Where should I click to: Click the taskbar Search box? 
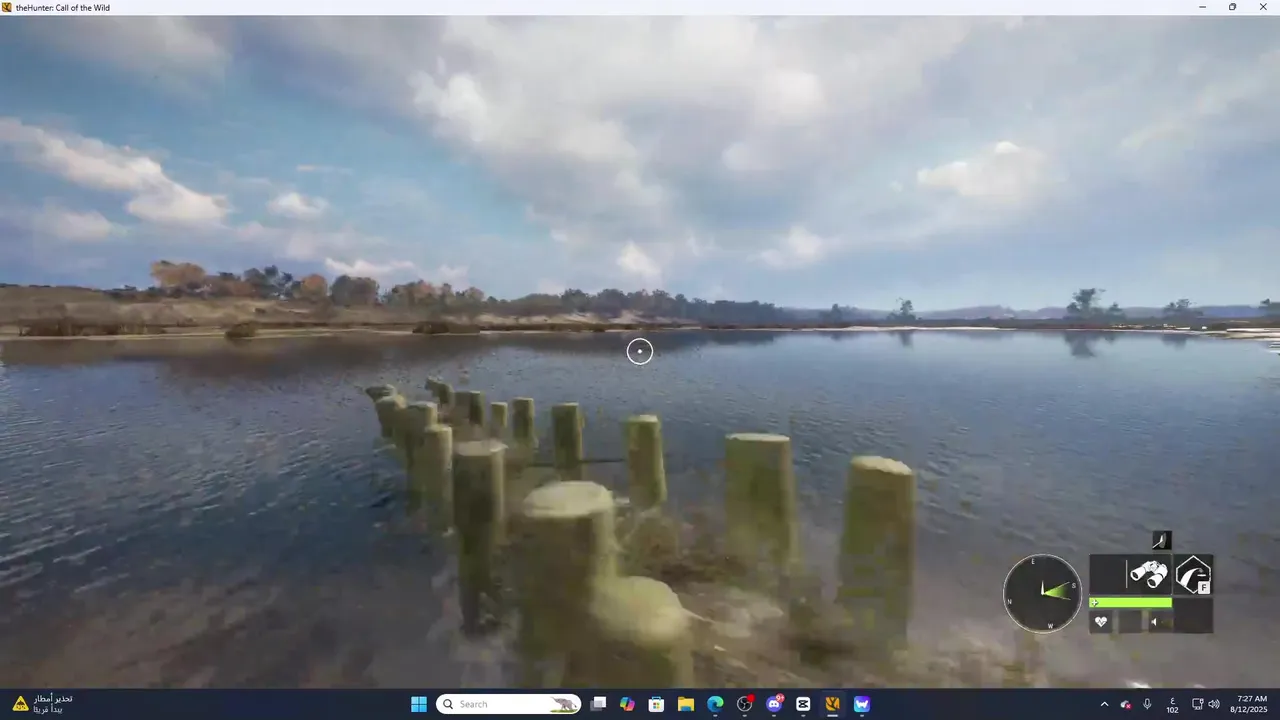pyautogui.click(x=509, y=704)
